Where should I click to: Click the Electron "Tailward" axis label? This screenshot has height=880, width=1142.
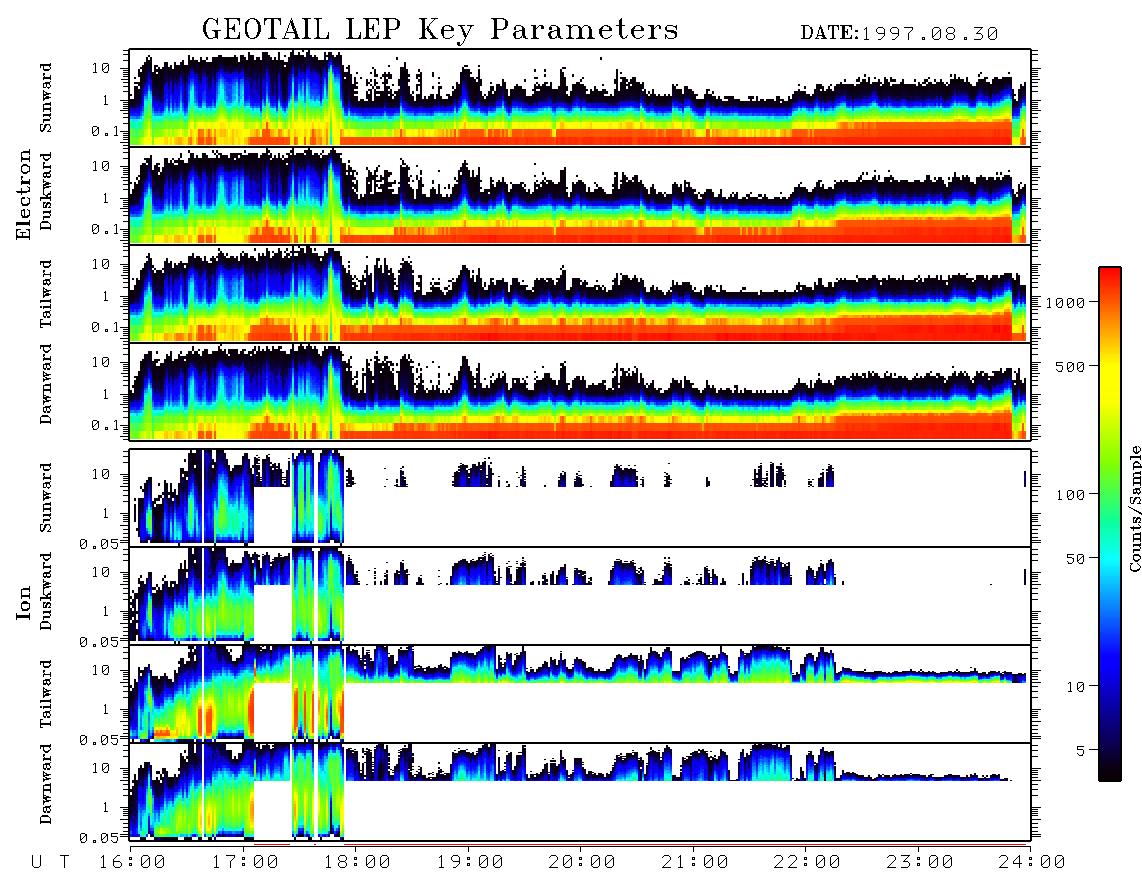click(46, 294)
